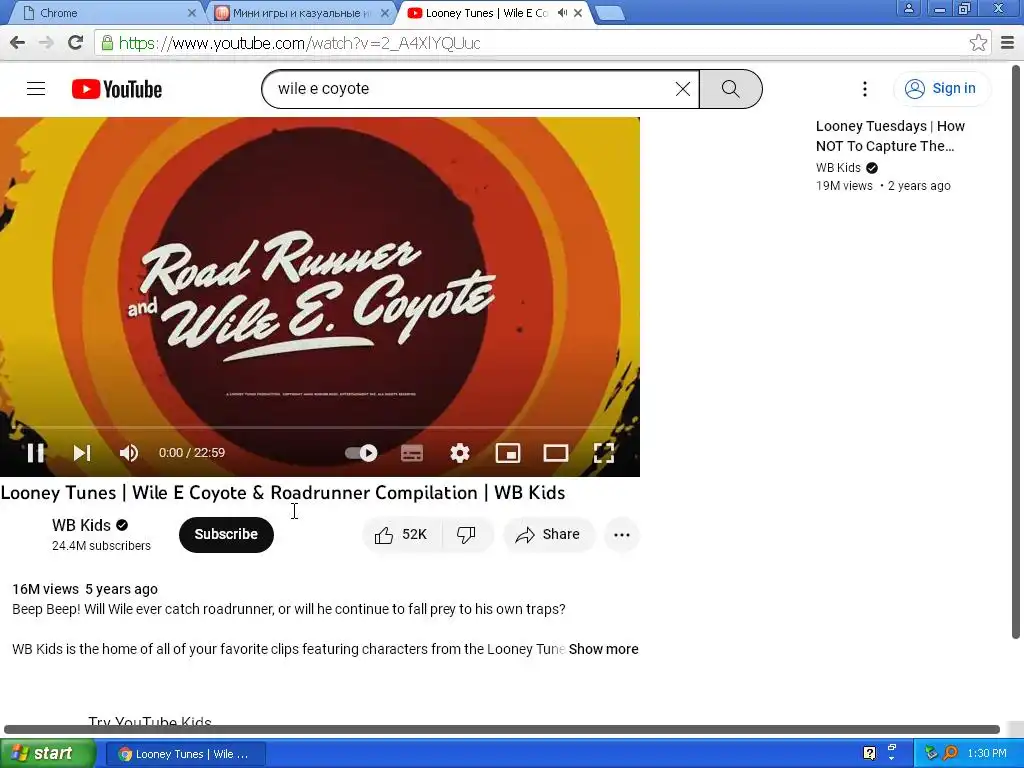Click the vertical page scrollbar
Screen dimensions: 1024x768
(1016, 352)
